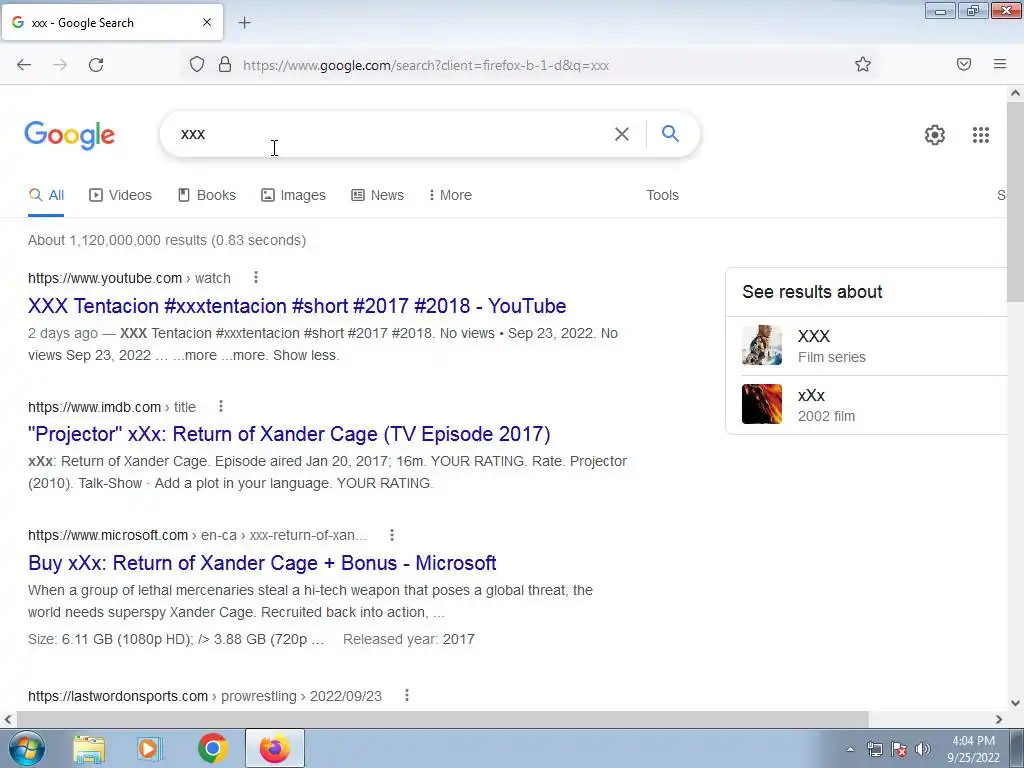Submit search with magnifier icon
The height and width of the screenshot is (768, 1024).
tap(670, 134)
